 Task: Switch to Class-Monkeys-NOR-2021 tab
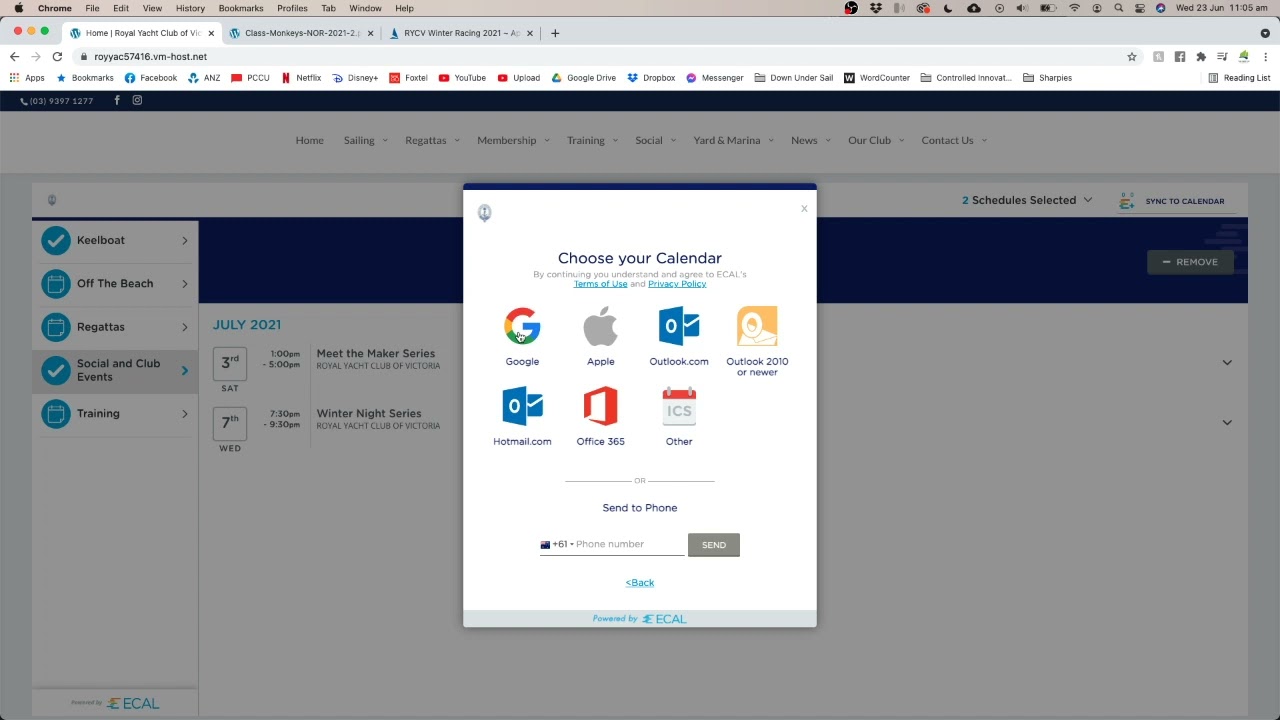coord(300,33)
